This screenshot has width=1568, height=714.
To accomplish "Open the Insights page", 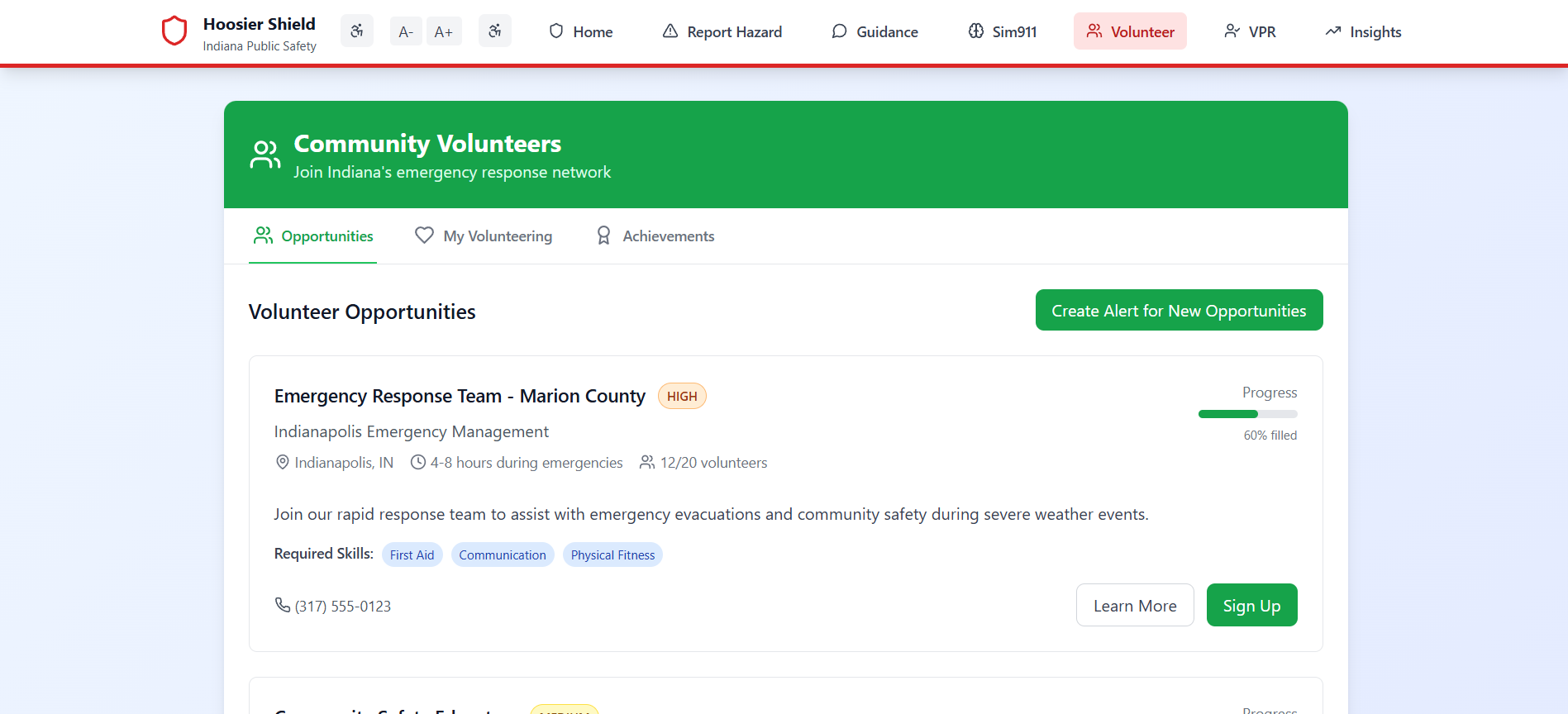I will click(1363, 31).
